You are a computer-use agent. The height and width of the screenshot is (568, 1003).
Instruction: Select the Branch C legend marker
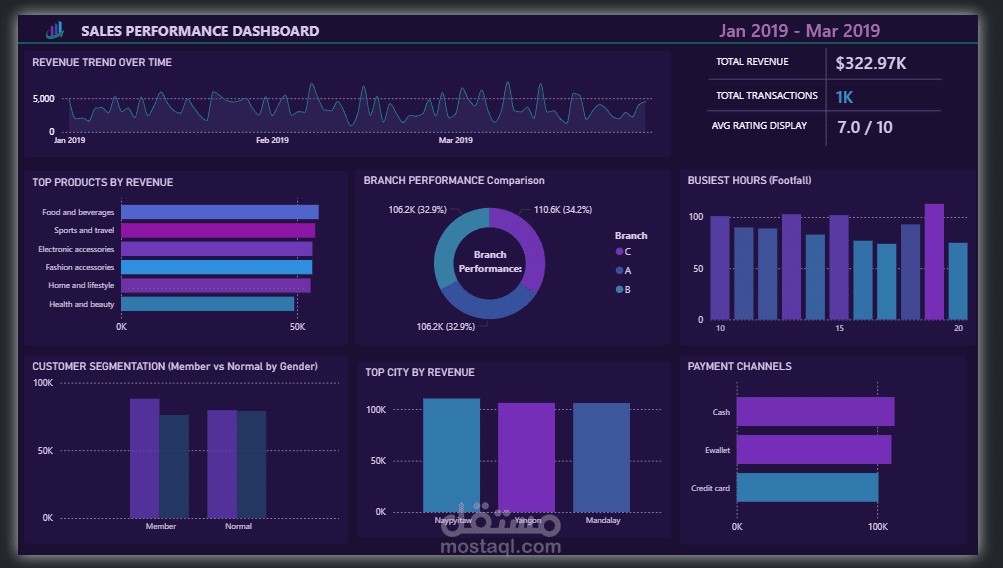click(x=619, y=252)
